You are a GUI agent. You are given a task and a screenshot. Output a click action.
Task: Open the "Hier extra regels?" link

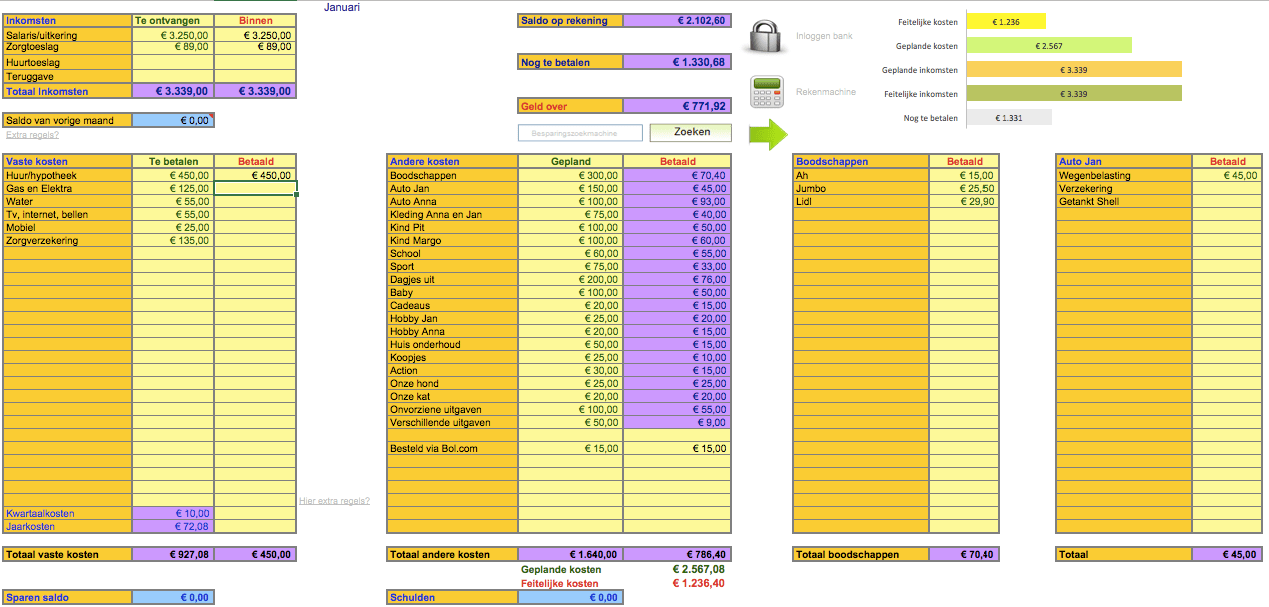click(334, 501)
